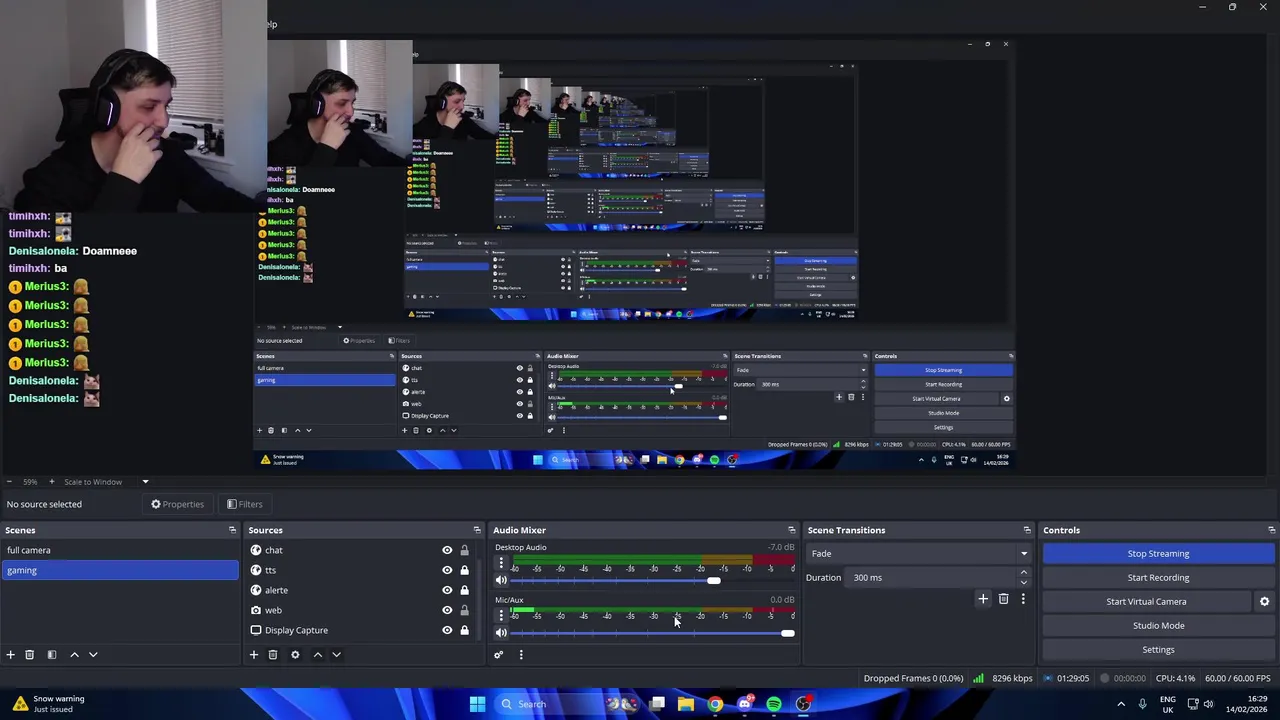Viewport: 1280px width, 720px height.
Task: Undock the Sources panel
Action: tap(477, 530)
